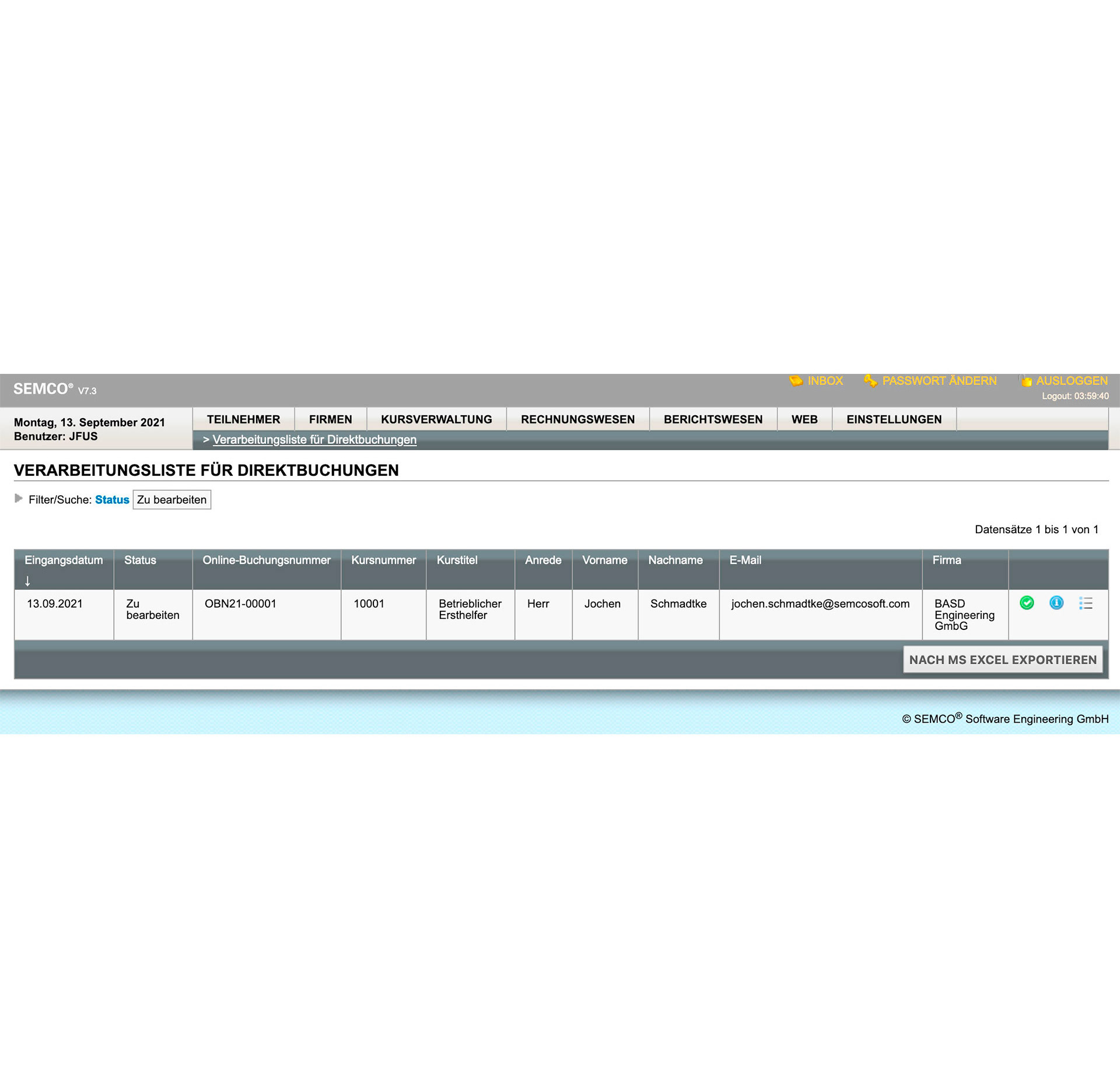This screenshot has width=1120, height=1079.
Task: Open the INBOX link
Action: (x=825, y=381)
